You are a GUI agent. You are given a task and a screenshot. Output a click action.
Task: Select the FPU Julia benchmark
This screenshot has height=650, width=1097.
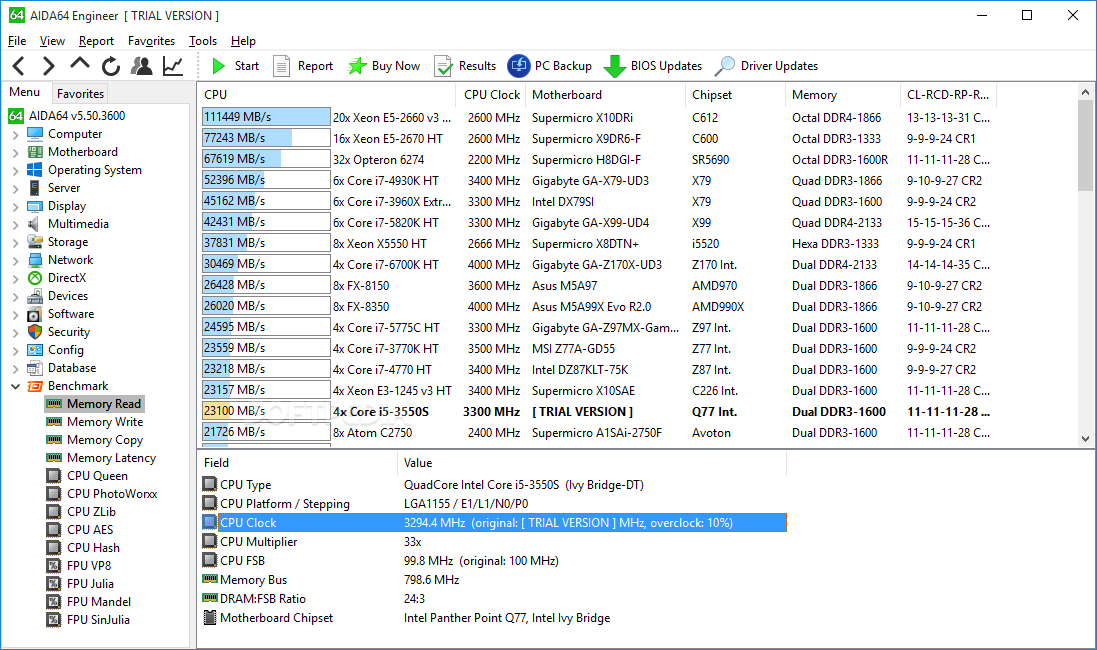[x=80, y=584]
